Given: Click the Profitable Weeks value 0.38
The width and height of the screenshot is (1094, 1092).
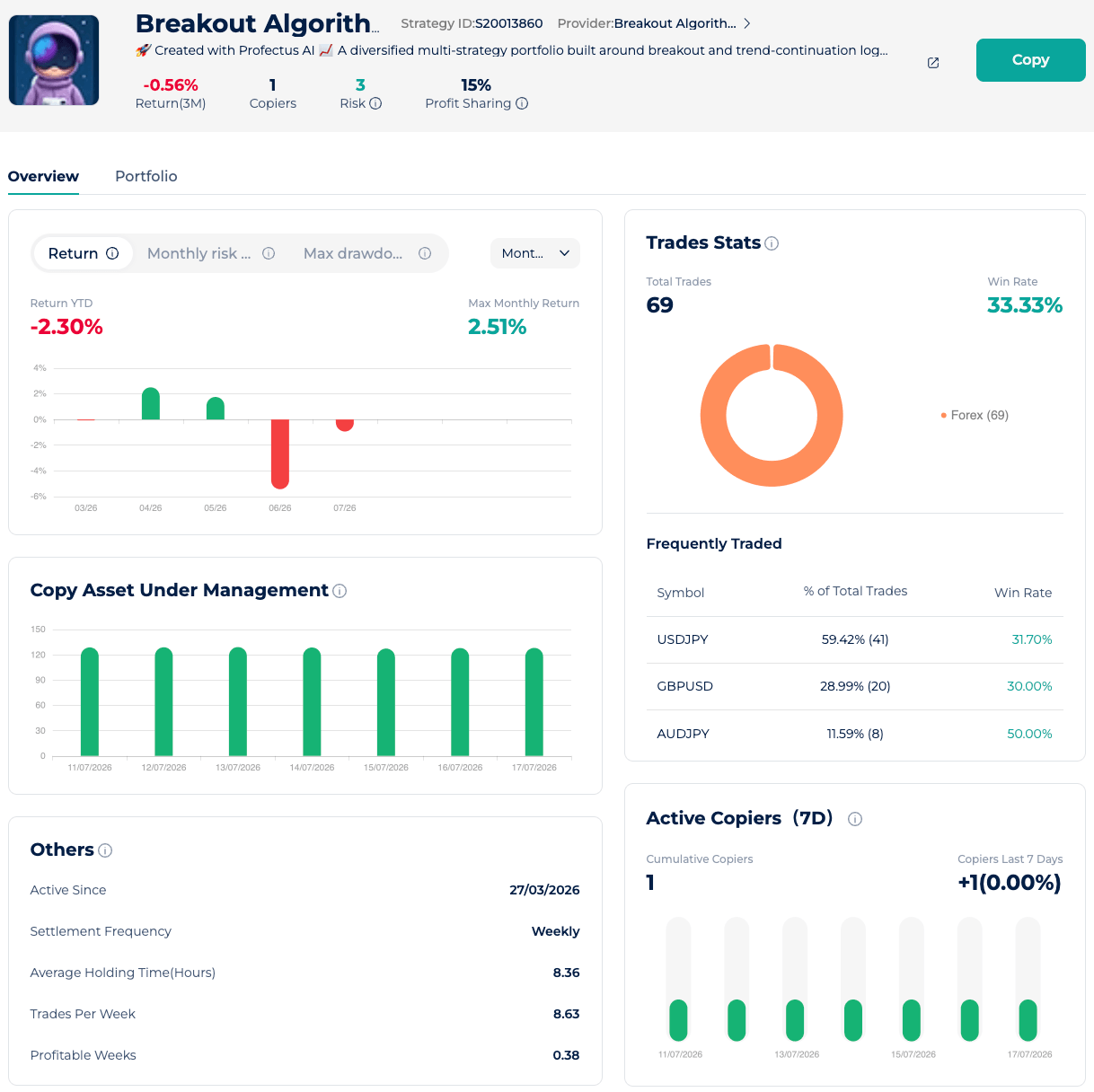Looking at the screenshot, I should tap(567, 1055).
